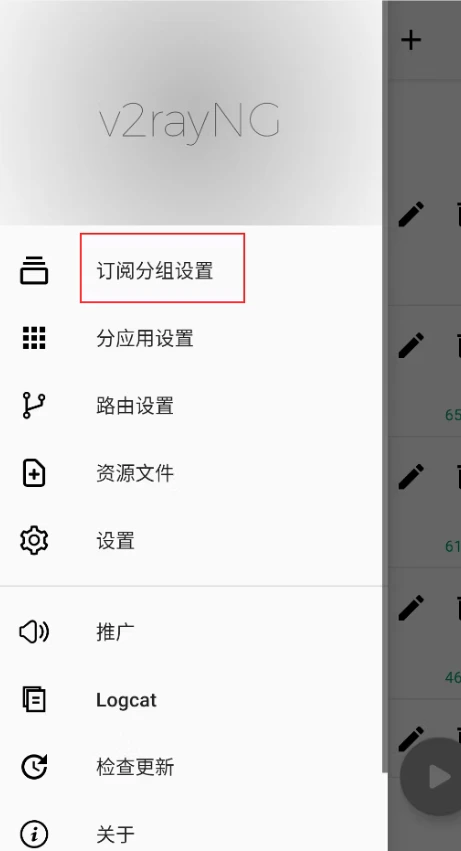Click the info icon for 关于
Screen dimensions: 461x851
[x=34, y=834]
